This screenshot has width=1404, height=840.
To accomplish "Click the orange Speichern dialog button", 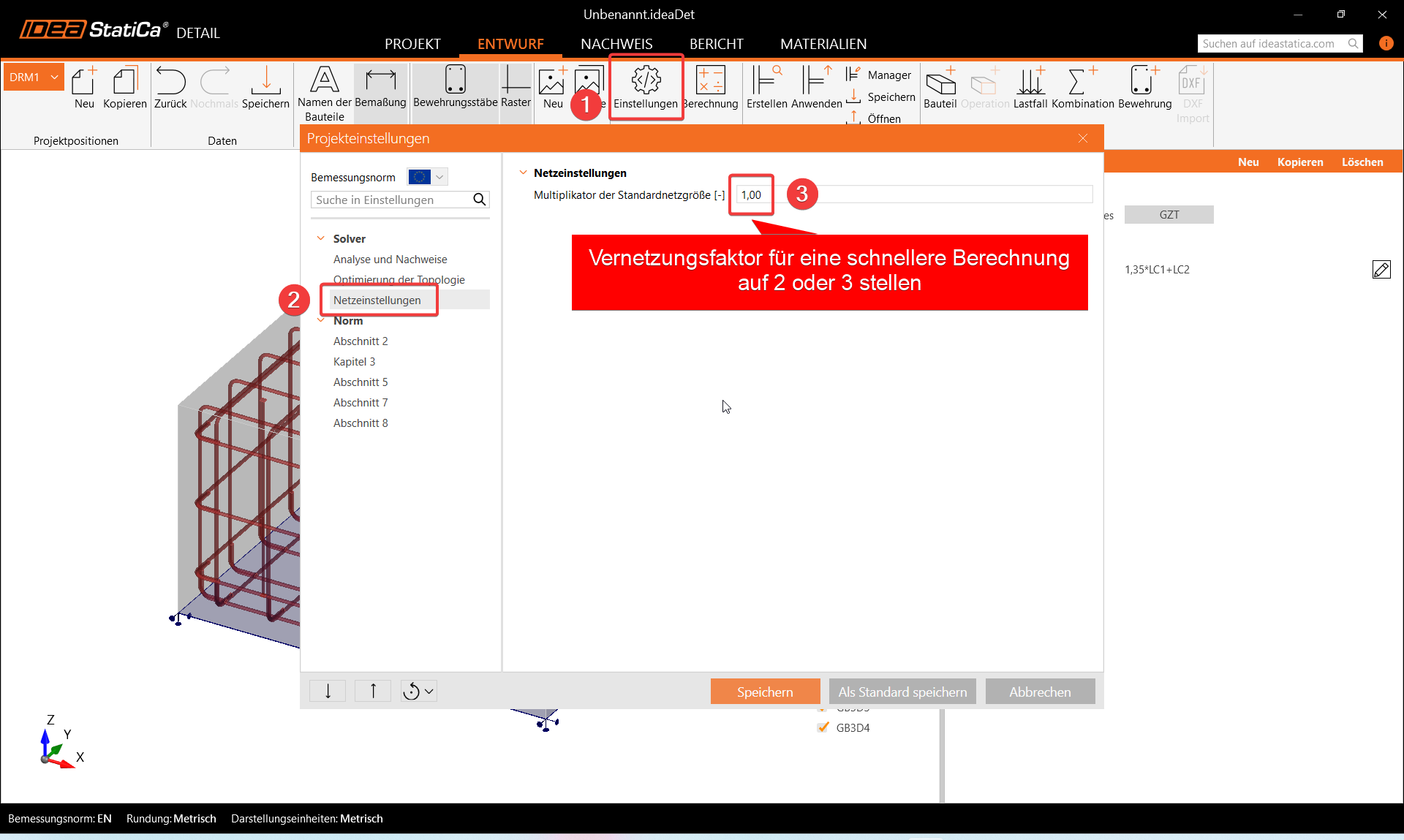I will [764, 692].
